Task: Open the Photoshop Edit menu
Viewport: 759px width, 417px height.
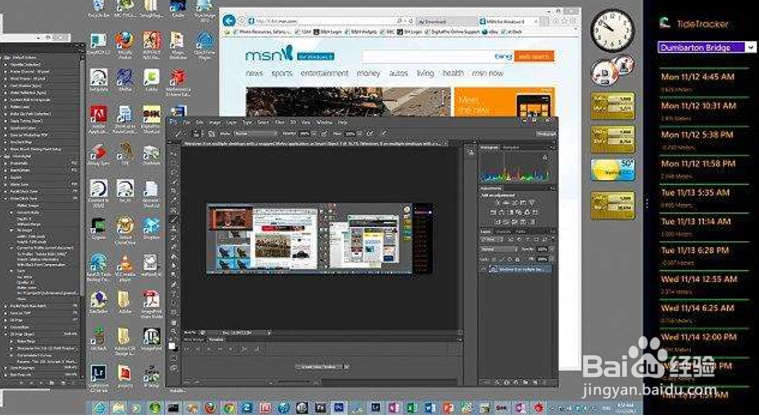Action: tap(200, 123)
